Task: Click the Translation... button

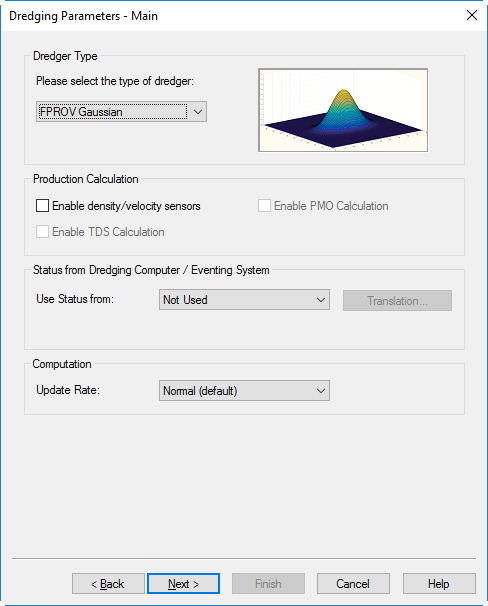Action: (x=397, y=301)
